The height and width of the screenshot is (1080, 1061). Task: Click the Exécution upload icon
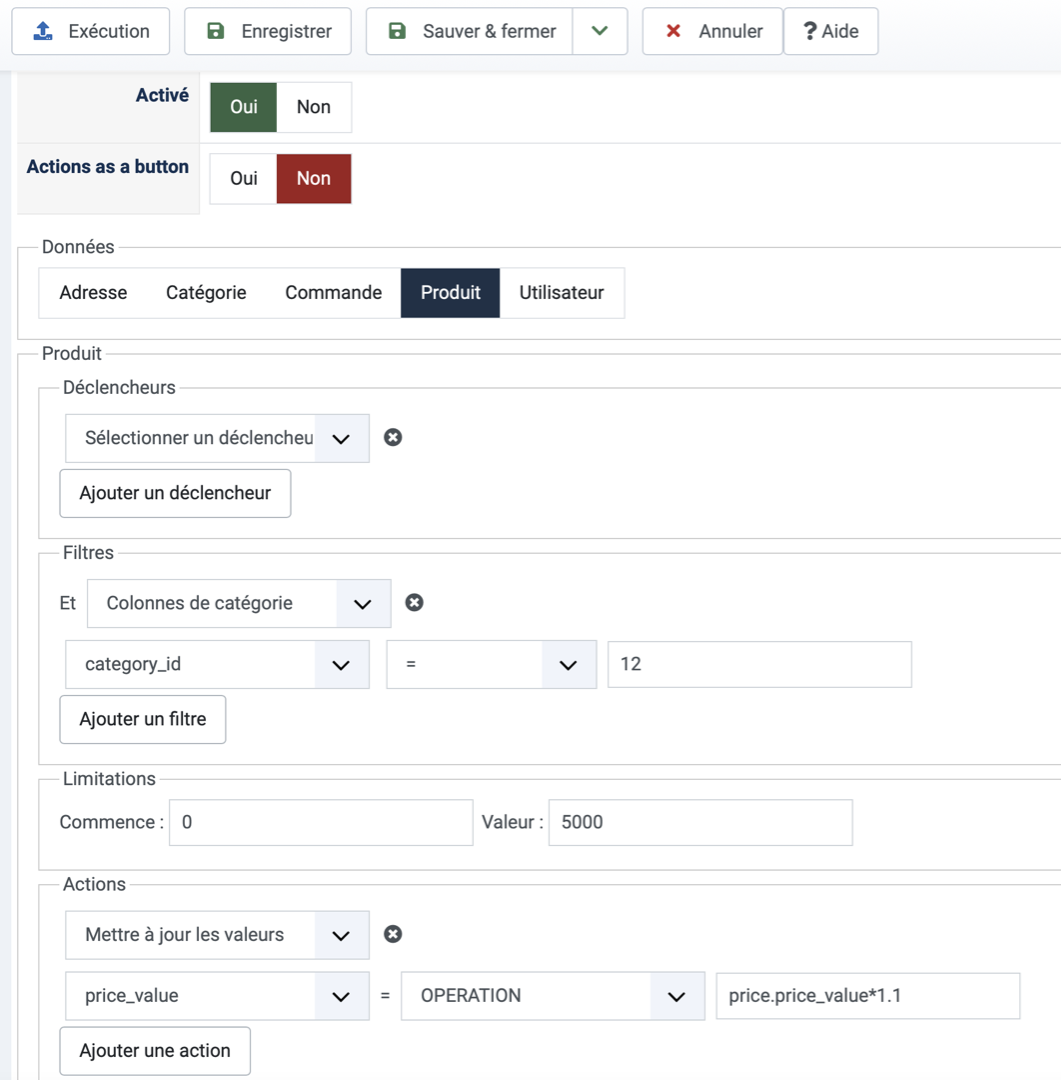coord(43,32)
